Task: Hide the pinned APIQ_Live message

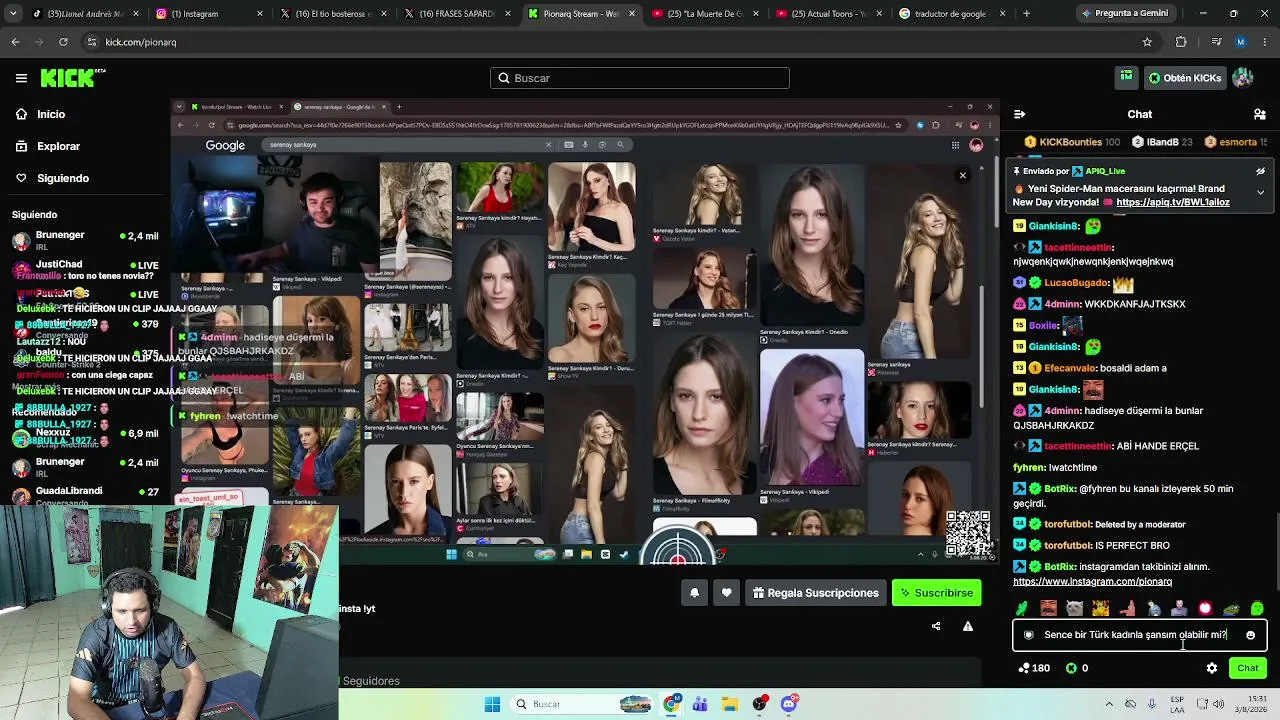Action: pyautogui.click(x=1260, y=171)
